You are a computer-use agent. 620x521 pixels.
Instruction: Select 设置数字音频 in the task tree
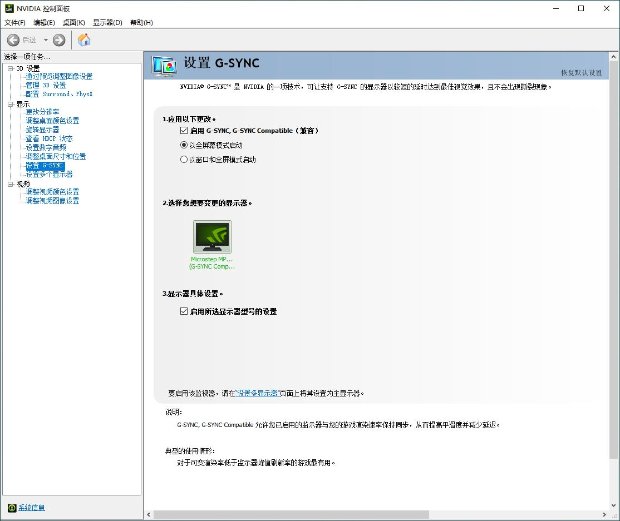point(46,147)
